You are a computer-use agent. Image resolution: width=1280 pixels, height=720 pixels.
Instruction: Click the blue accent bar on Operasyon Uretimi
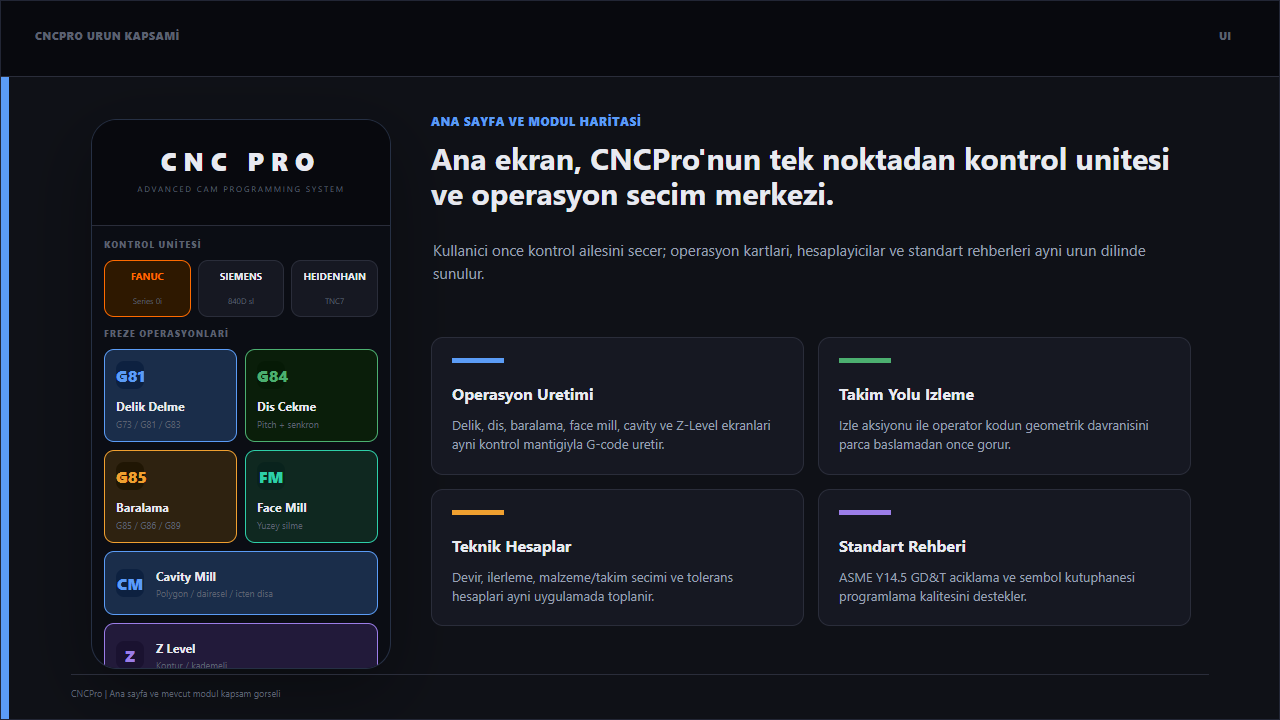click(478, 361)
